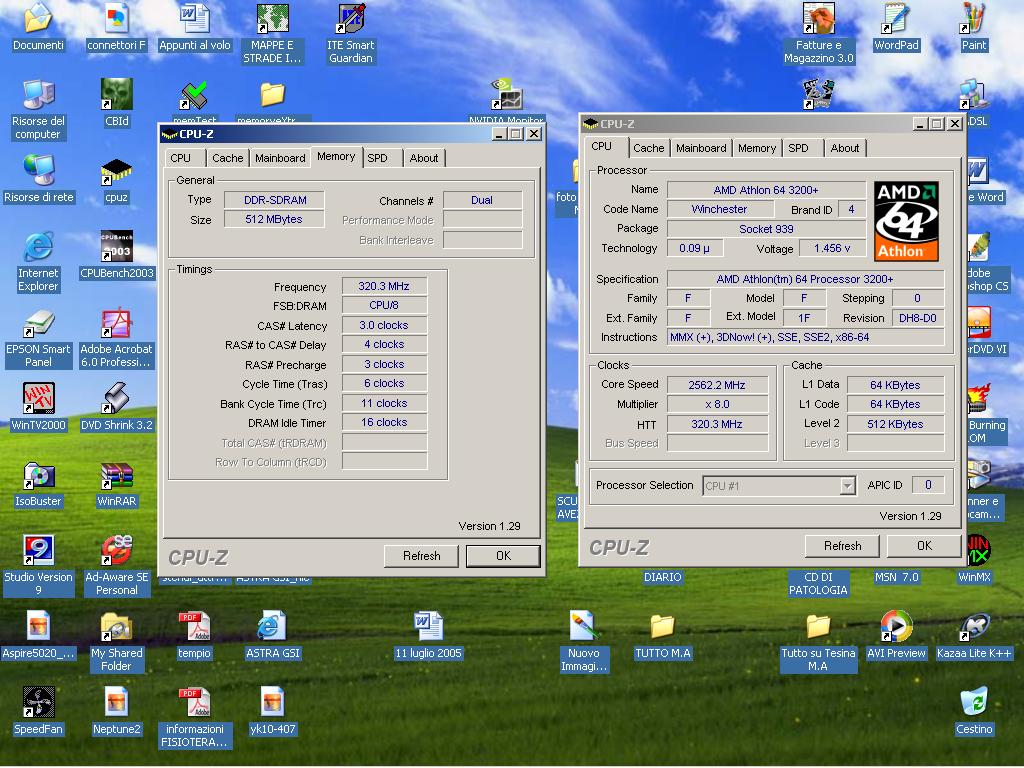1024x768 pixels.
Task: Click OK in the Memory CPU-Z window
Action: coord(503,556)
